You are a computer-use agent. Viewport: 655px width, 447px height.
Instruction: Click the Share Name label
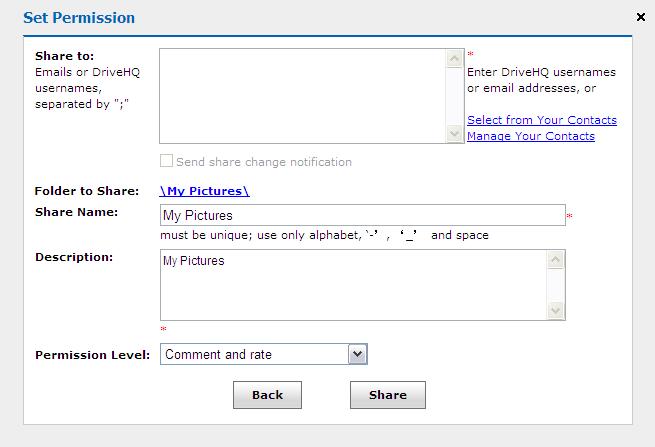pos(76,212)
